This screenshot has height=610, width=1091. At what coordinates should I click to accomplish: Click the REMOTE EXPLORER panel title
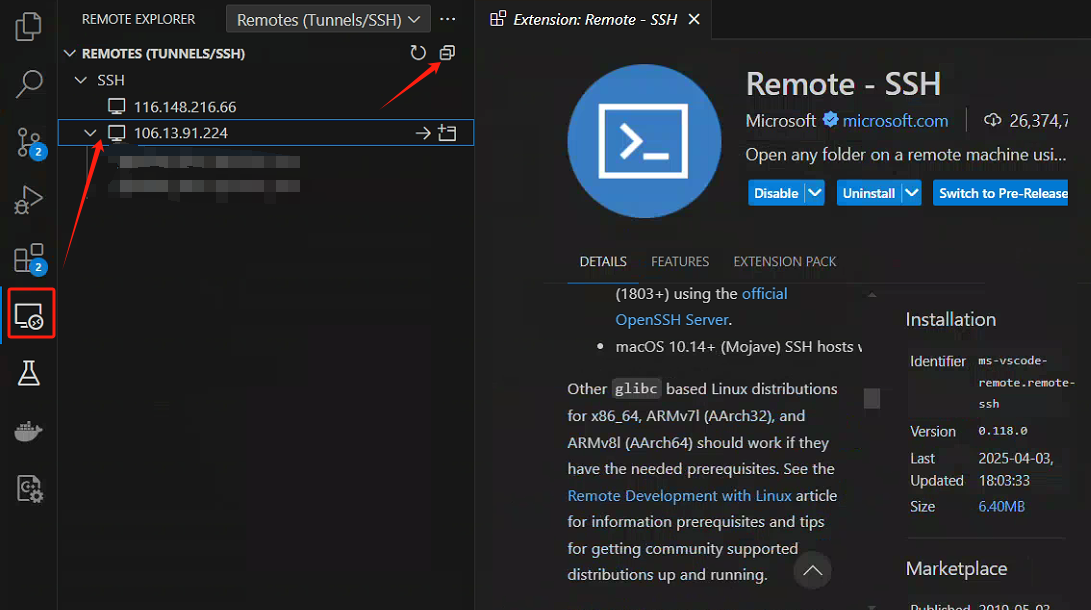pos(138,19)
